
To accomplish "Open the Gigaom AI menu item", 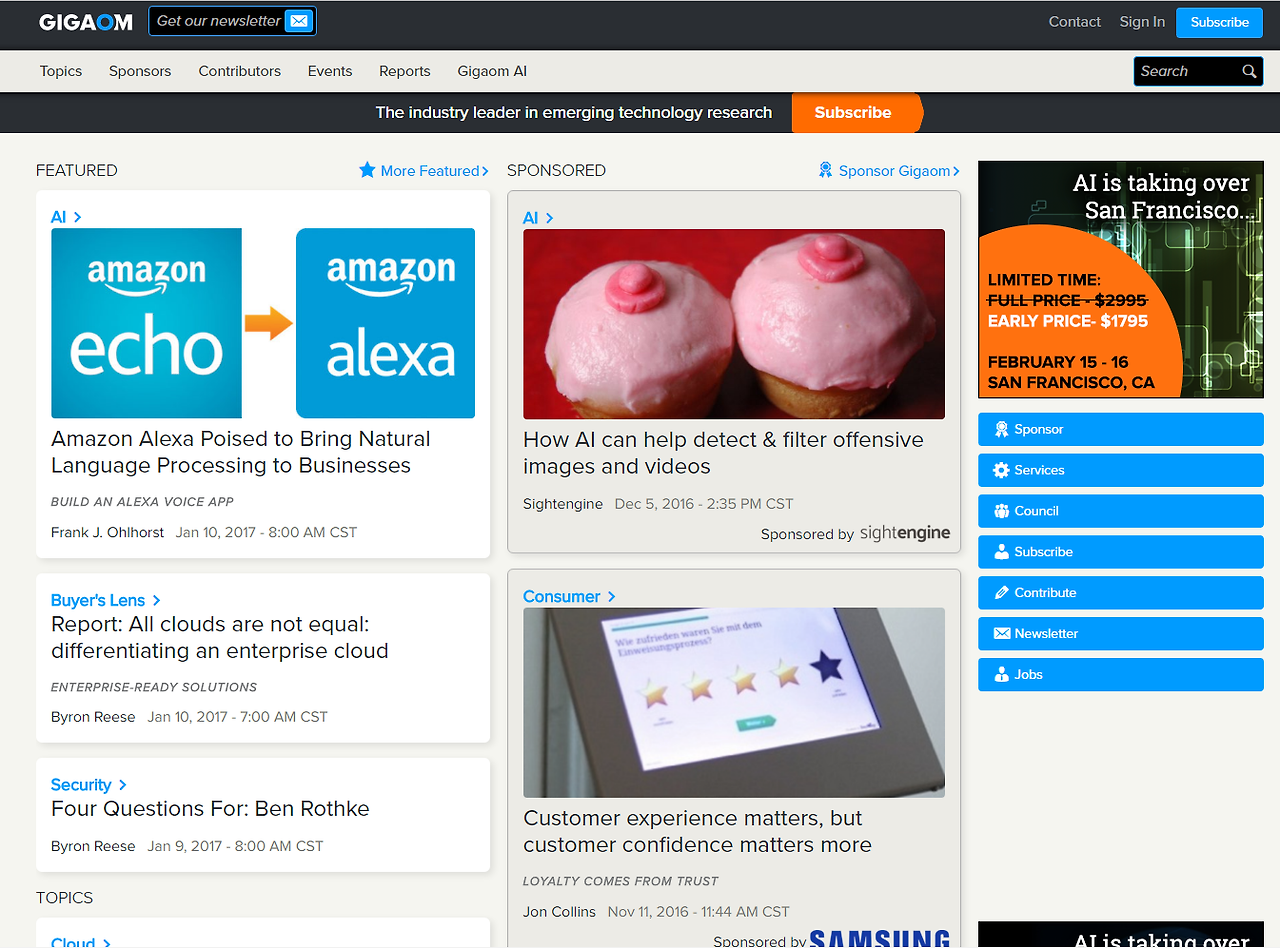I will tap(492, 71).
